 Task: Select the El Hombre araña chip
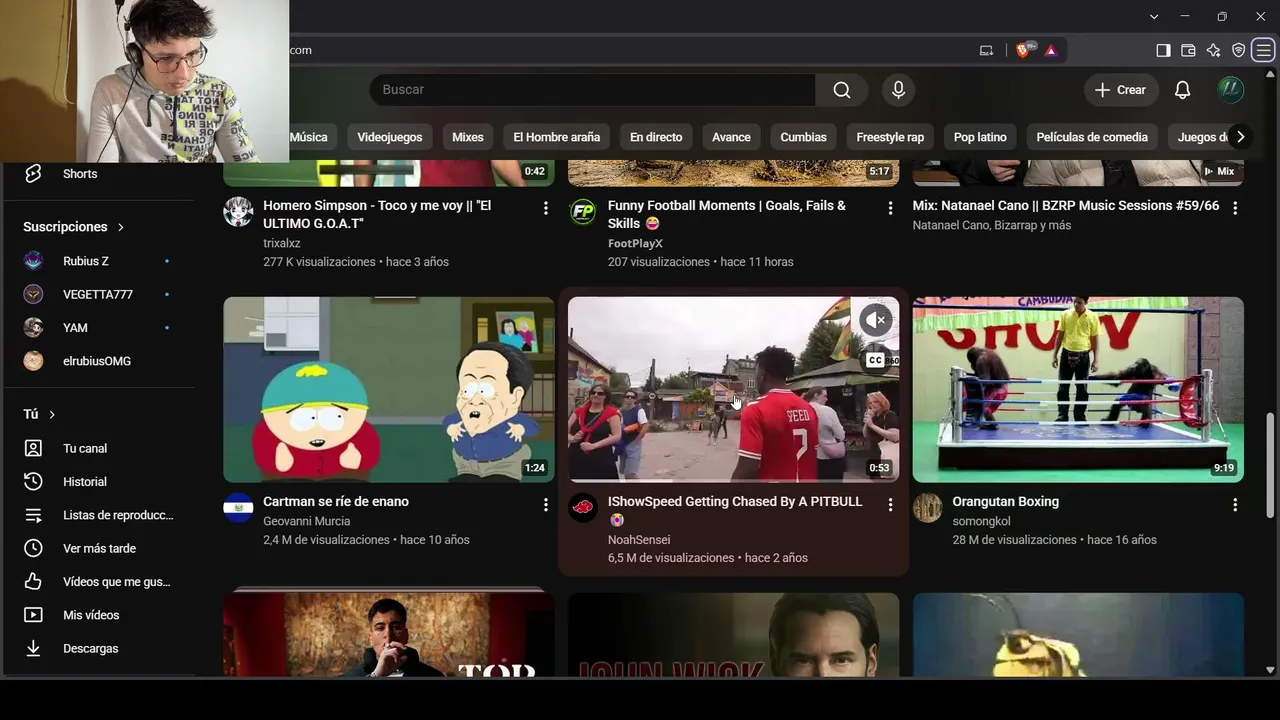click(x=556, y=137)
